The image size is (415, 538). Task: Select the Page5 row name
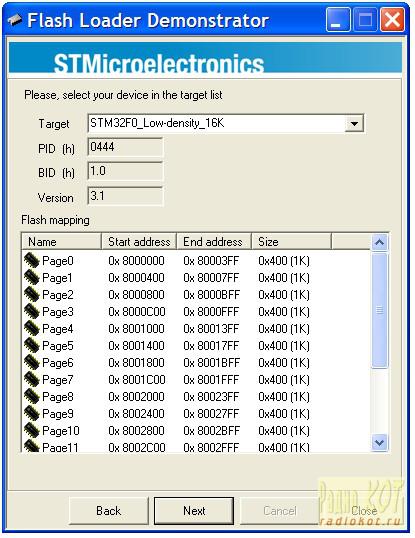(x=58, y=346)
